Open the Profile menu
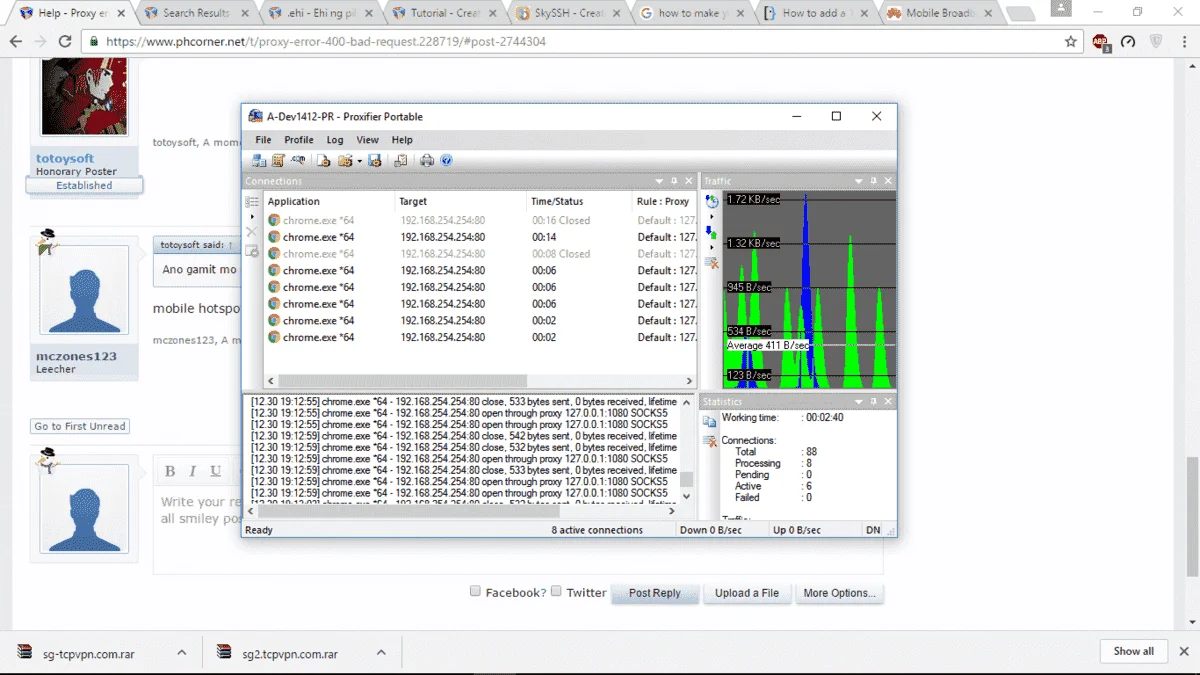The width and height of the screenshot is (1200, 675). tap(299, 140)
